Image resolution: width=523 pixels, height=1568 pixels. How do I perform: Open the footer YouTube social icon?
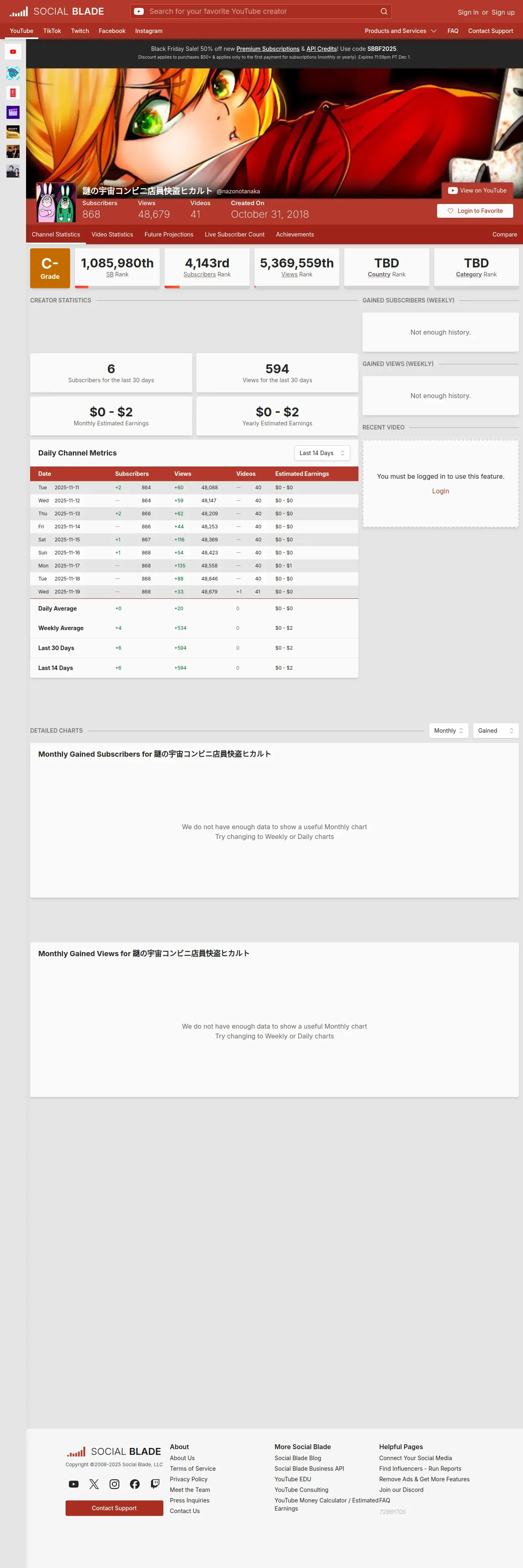[74, 1484]
